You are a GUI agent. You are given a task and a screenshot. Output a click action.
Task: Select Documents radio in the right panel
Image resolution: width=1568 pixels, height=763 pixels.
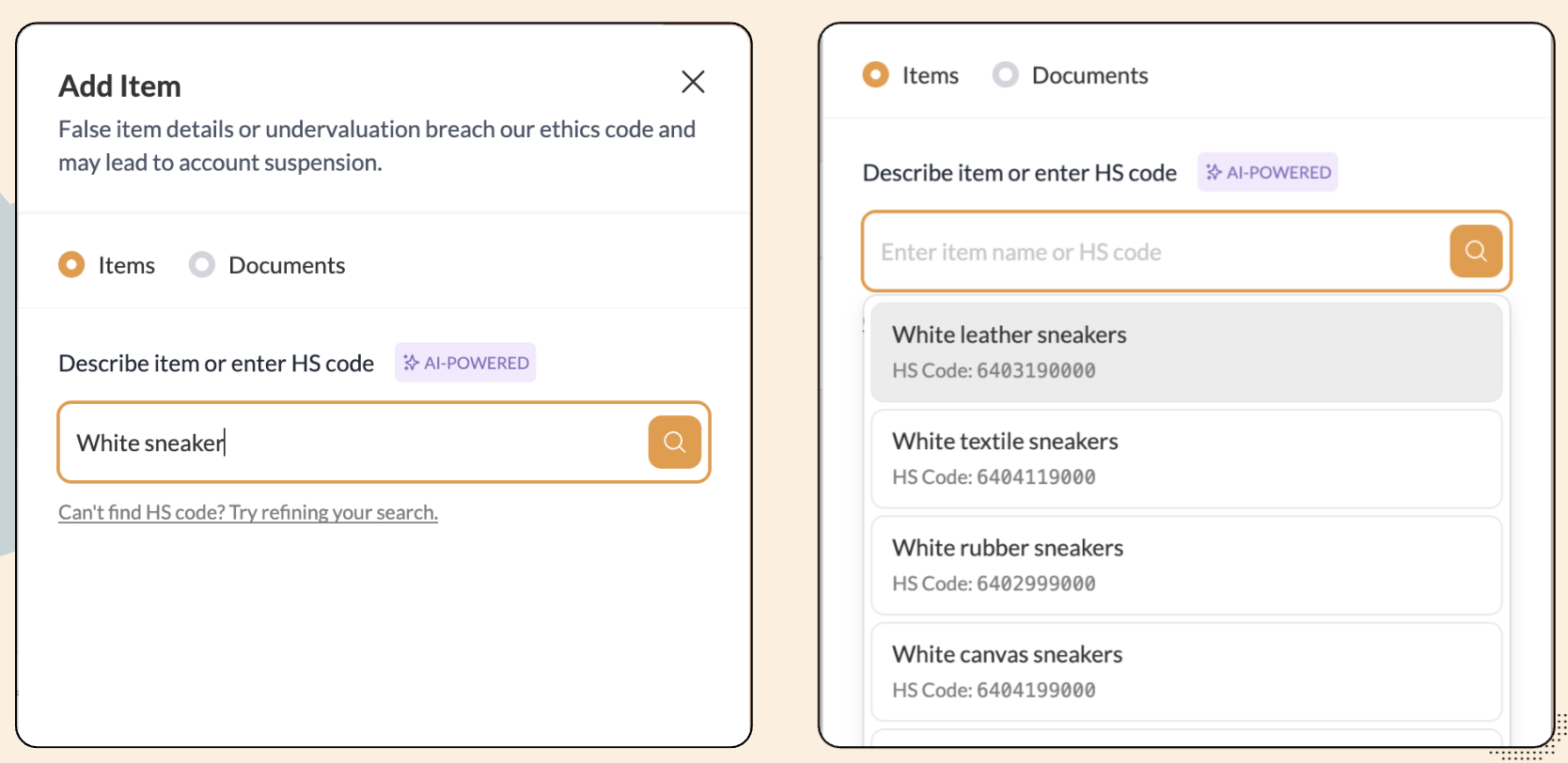coord(1006,75)
